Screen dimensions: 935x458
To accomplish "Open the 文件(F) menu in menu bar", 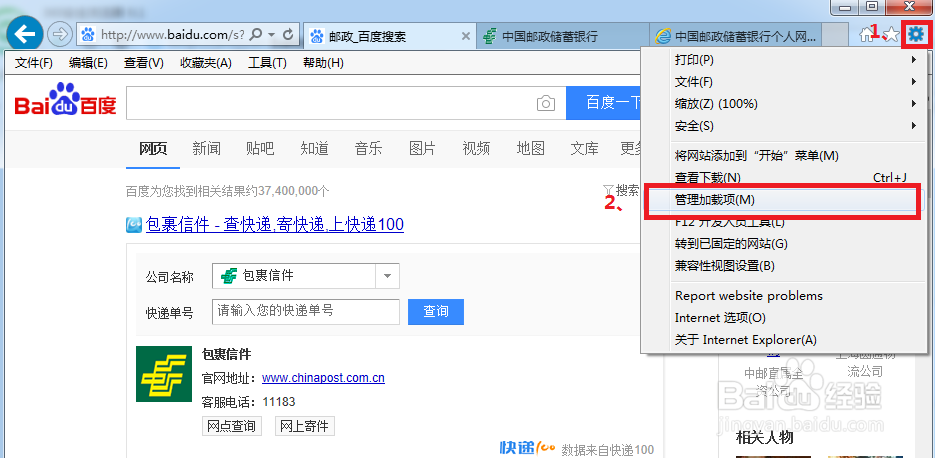I will (33, 63).
